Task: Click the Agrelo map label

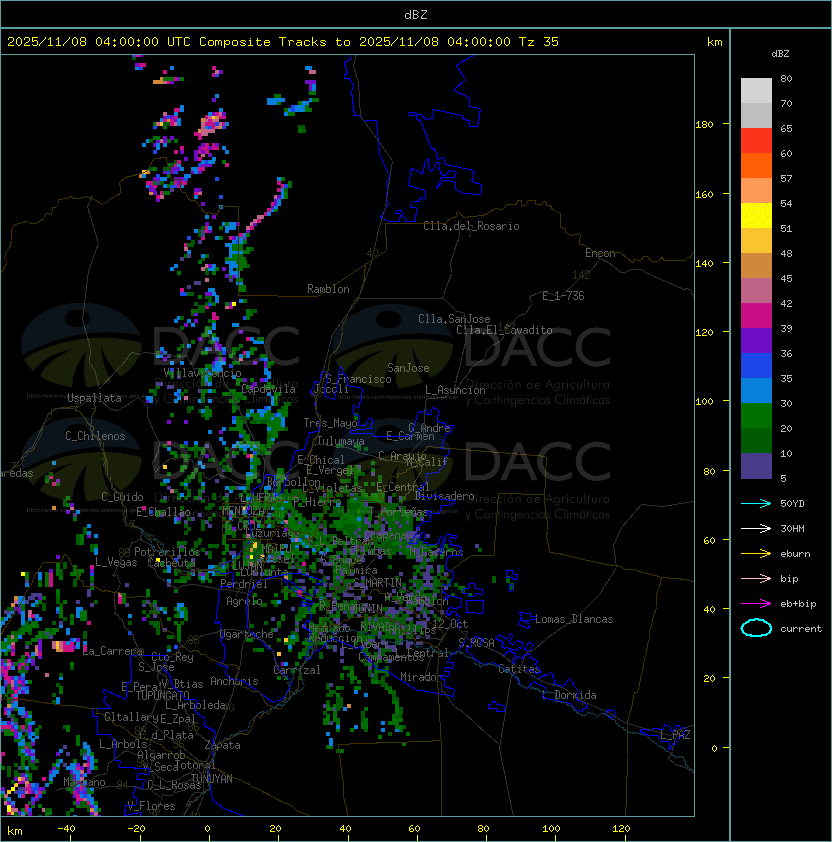Action: [x=244, y=601]
